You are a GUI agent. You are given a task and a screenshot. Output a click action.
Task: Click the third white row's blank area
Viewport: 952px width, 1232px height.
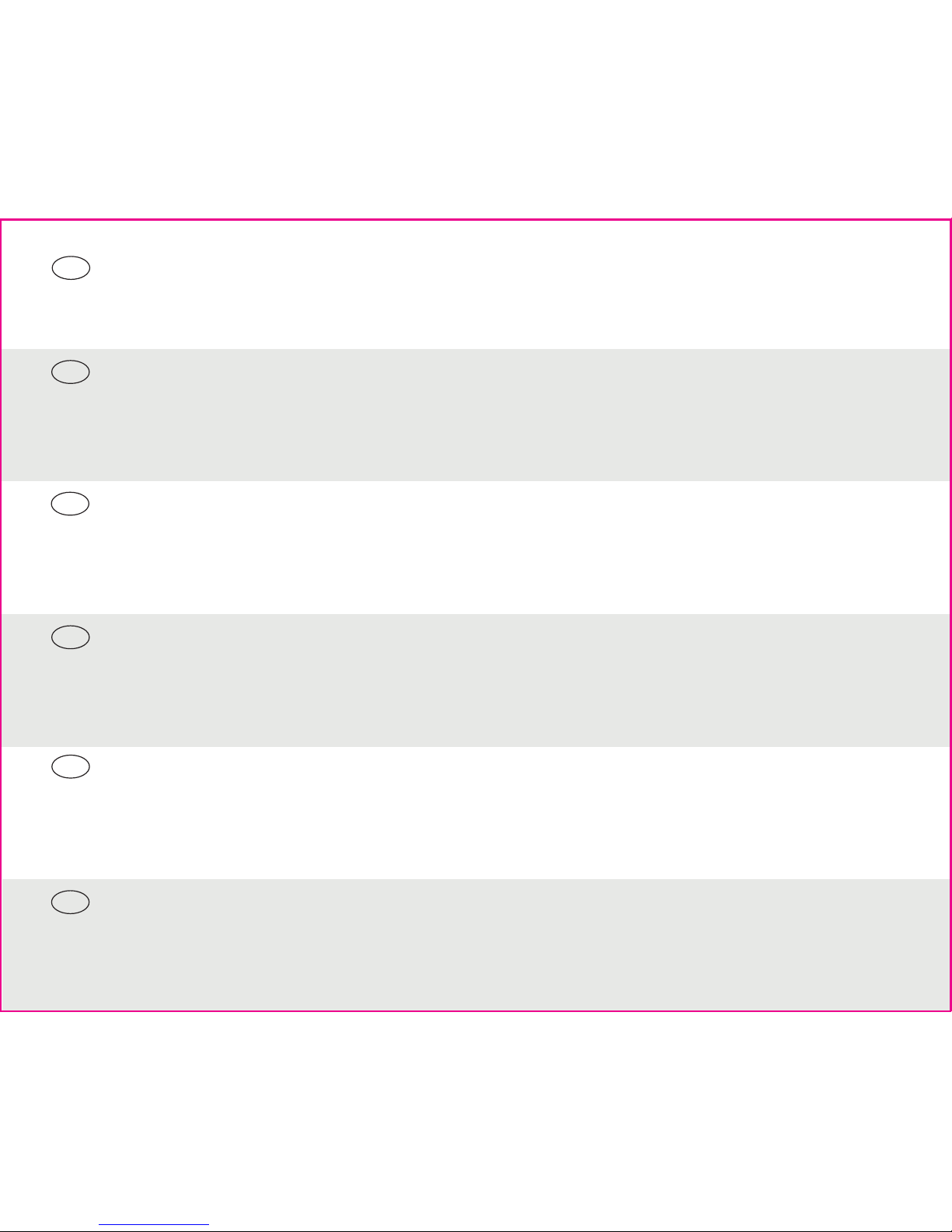pos(476,813)
